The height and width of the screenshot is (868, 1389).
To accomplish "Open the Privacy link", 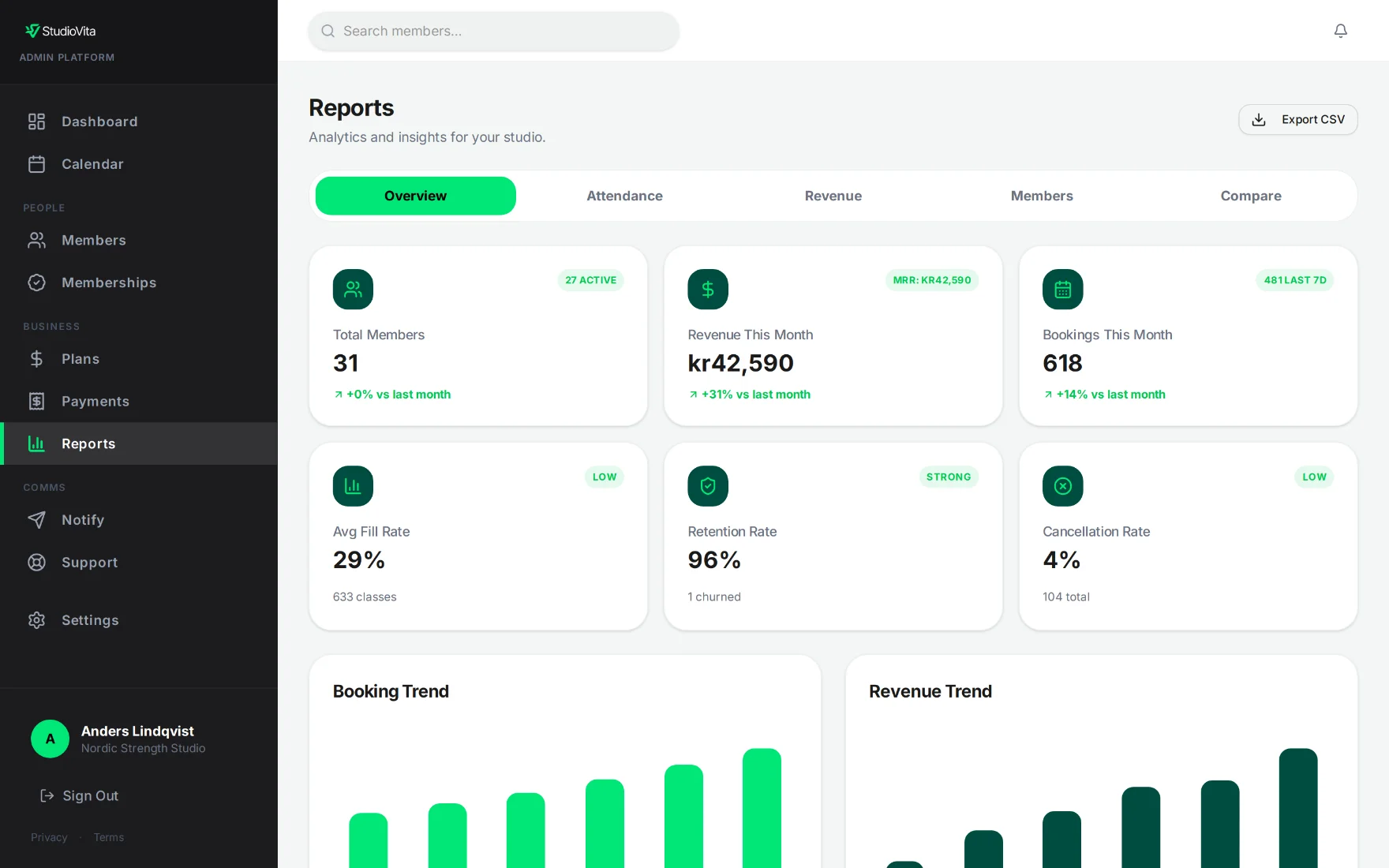I will click(x=49, y=837).
